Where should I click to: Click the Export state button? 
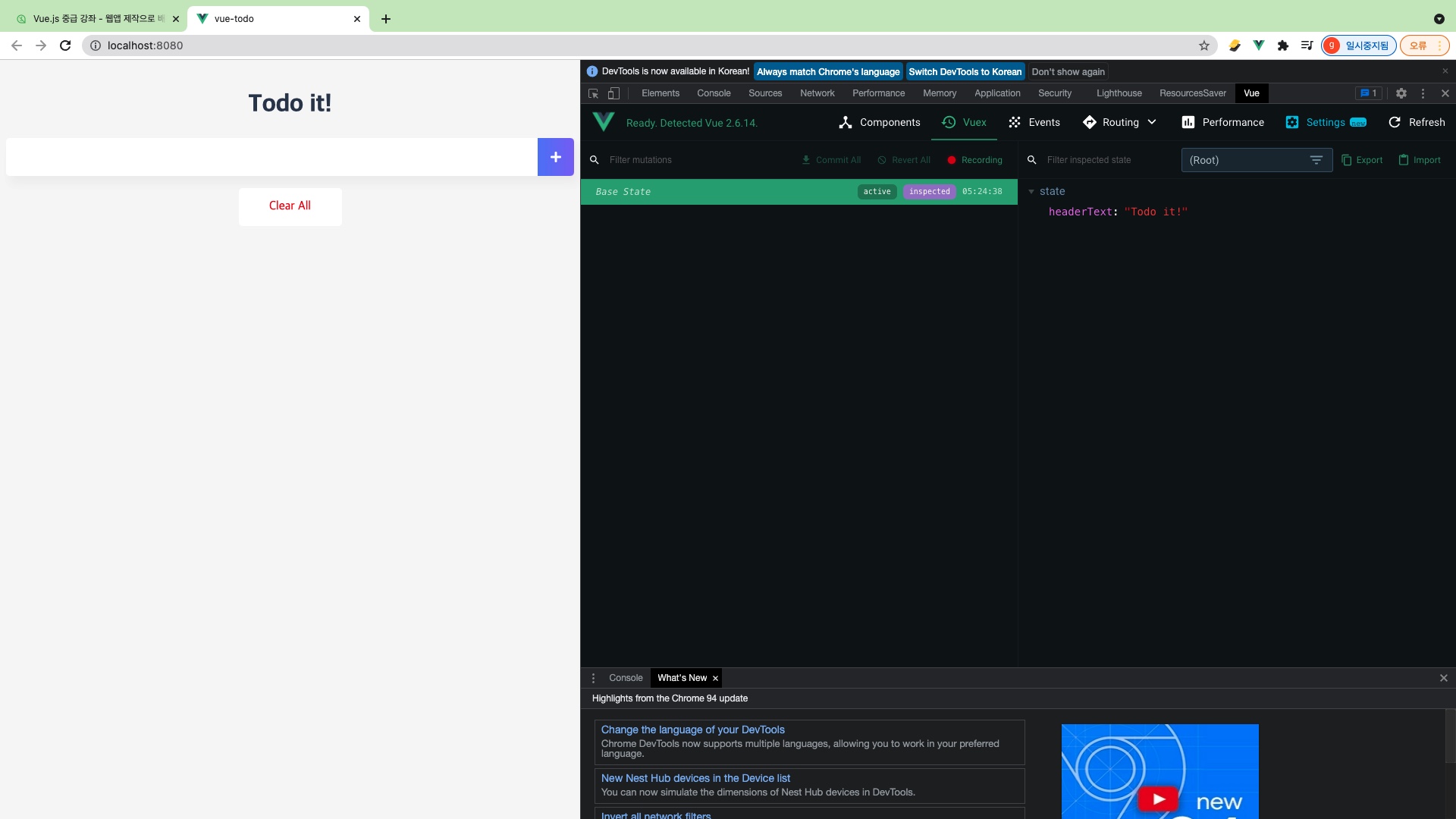pos(1362,160)
